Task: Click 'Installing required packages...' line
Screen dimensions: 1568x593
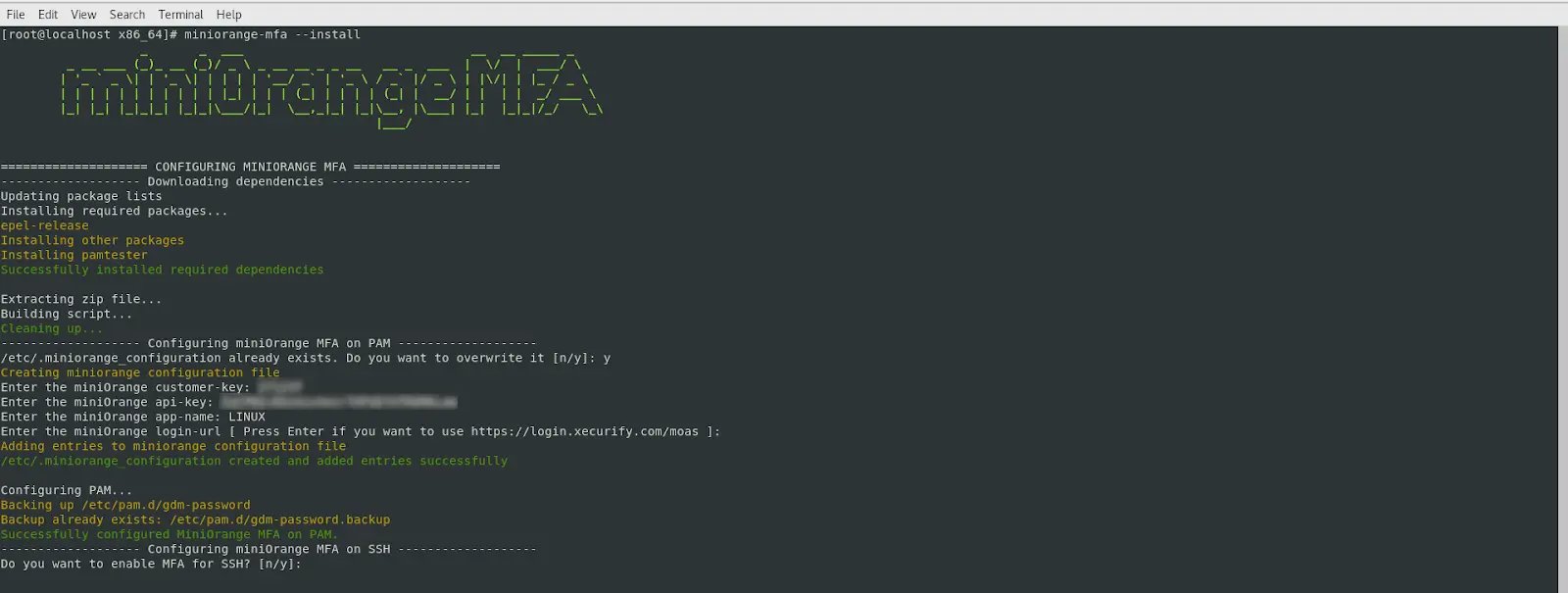Action: pos(114,211)
